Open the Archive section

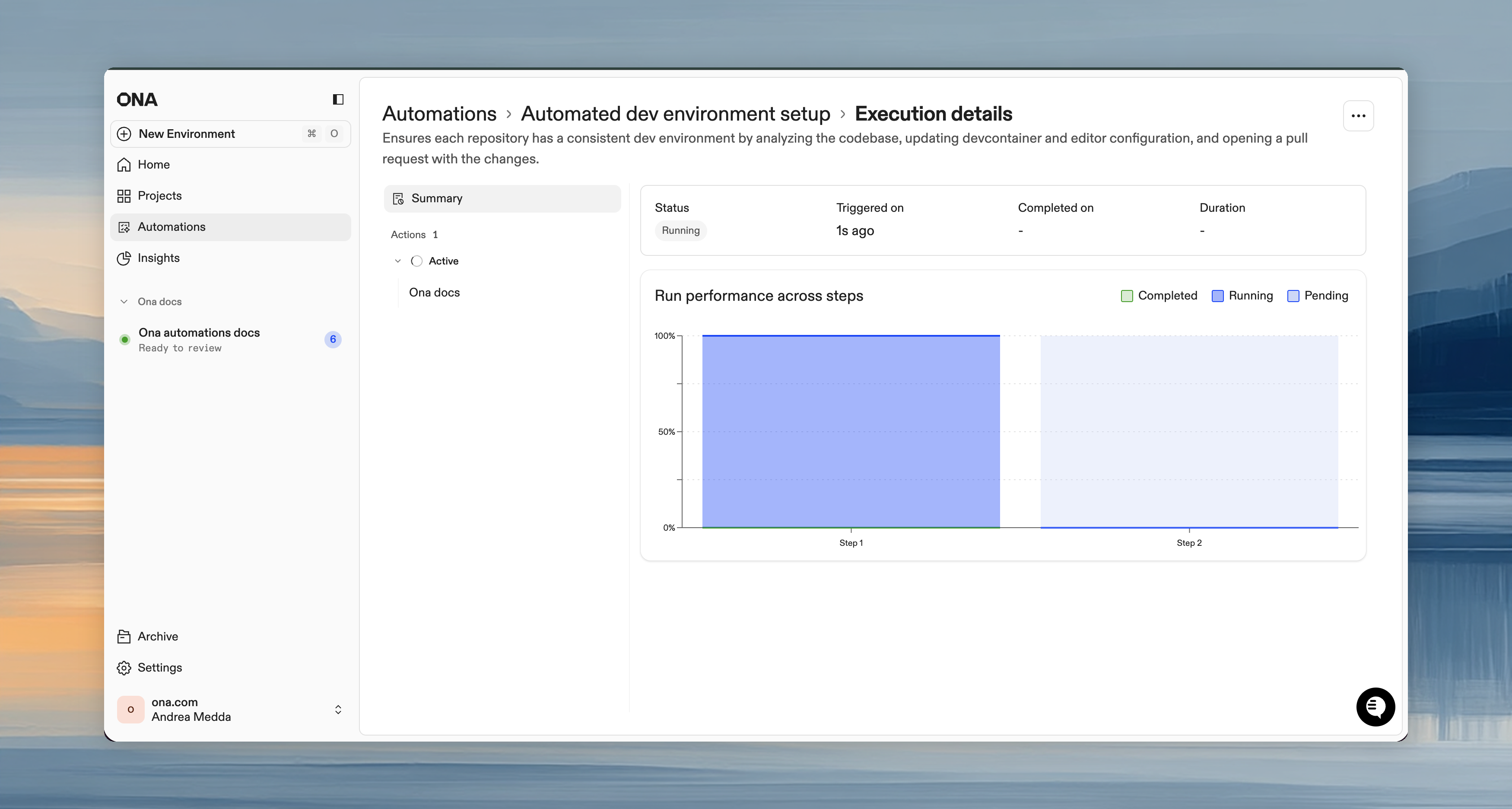pos(157,637)
